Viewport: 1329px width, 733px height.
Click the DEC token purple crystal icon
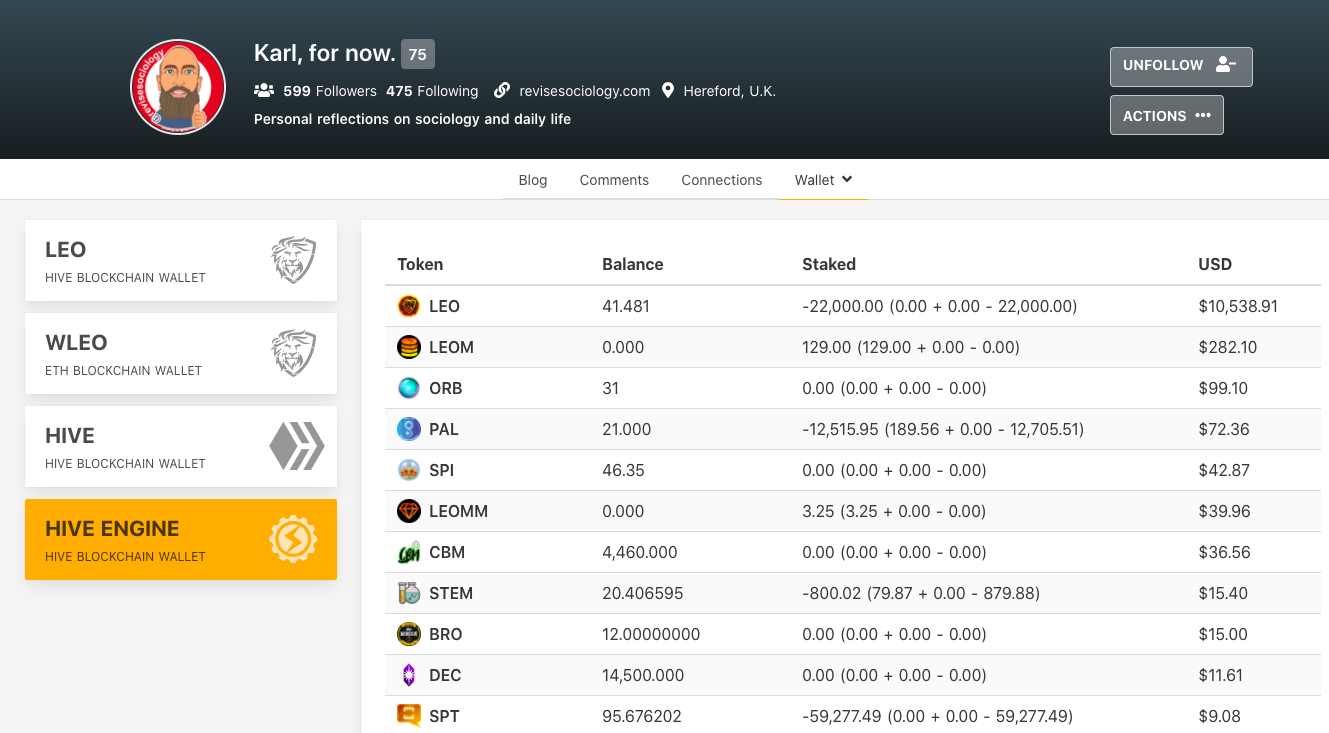[408, 675]
